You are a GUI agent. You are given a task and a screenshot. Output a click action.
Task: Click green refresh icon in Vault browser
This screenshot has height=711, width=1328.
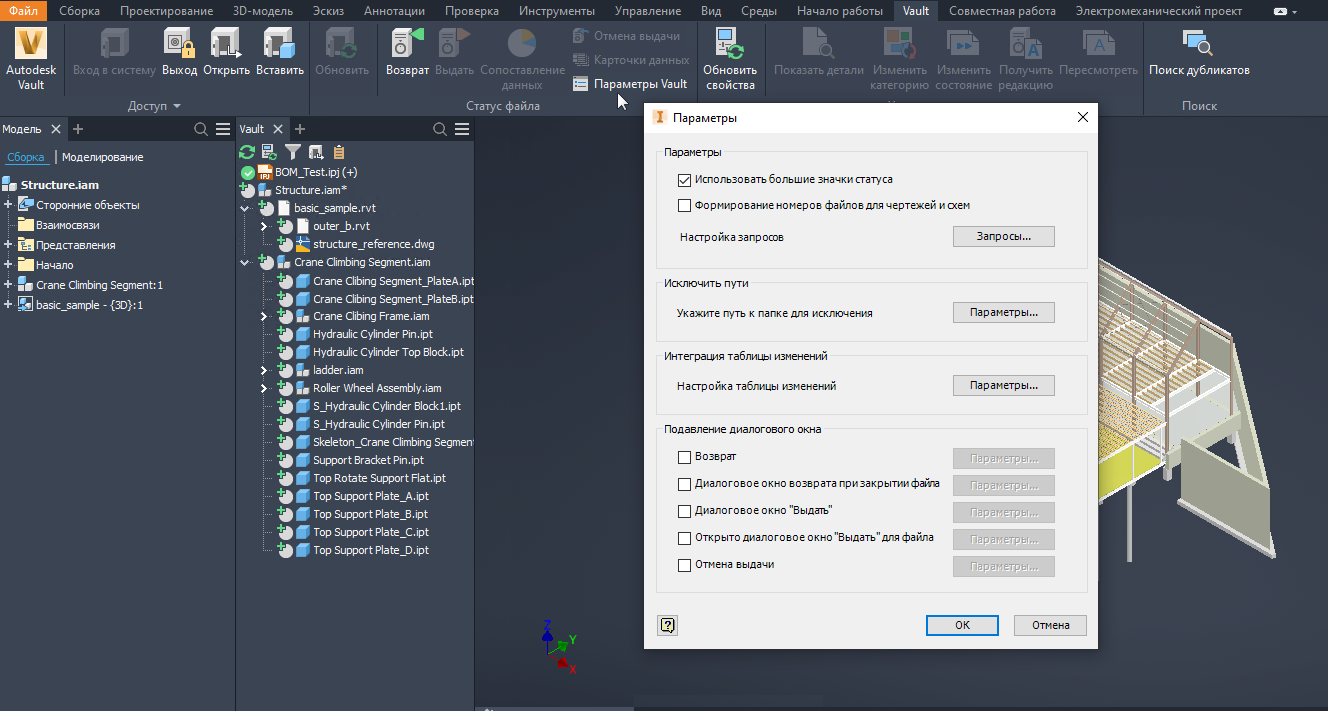(246, 152)
